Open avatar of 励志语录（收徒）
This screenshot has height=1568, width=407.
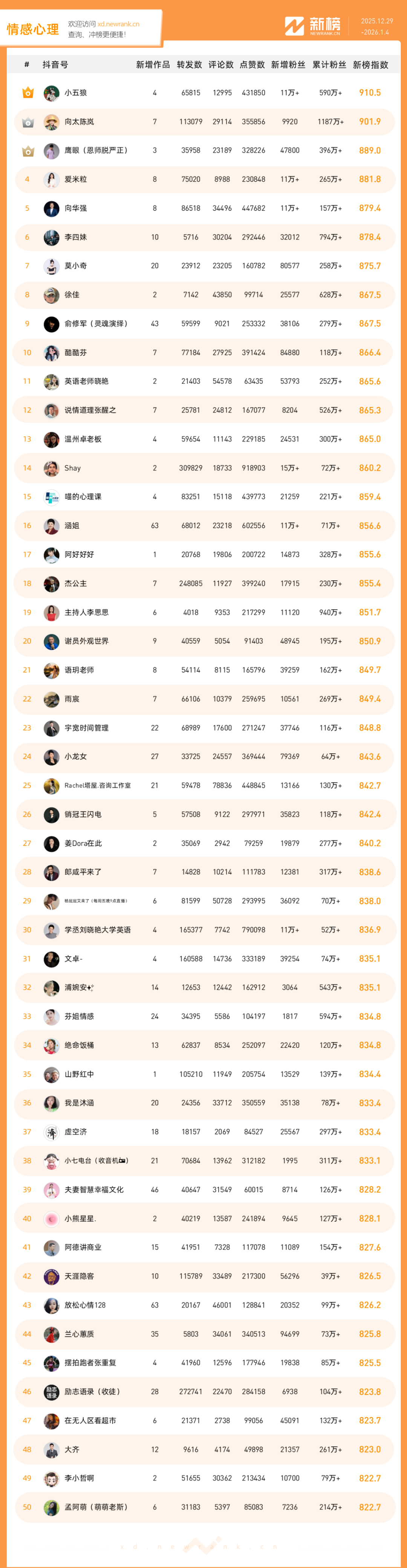click(x=52, y=1391)
